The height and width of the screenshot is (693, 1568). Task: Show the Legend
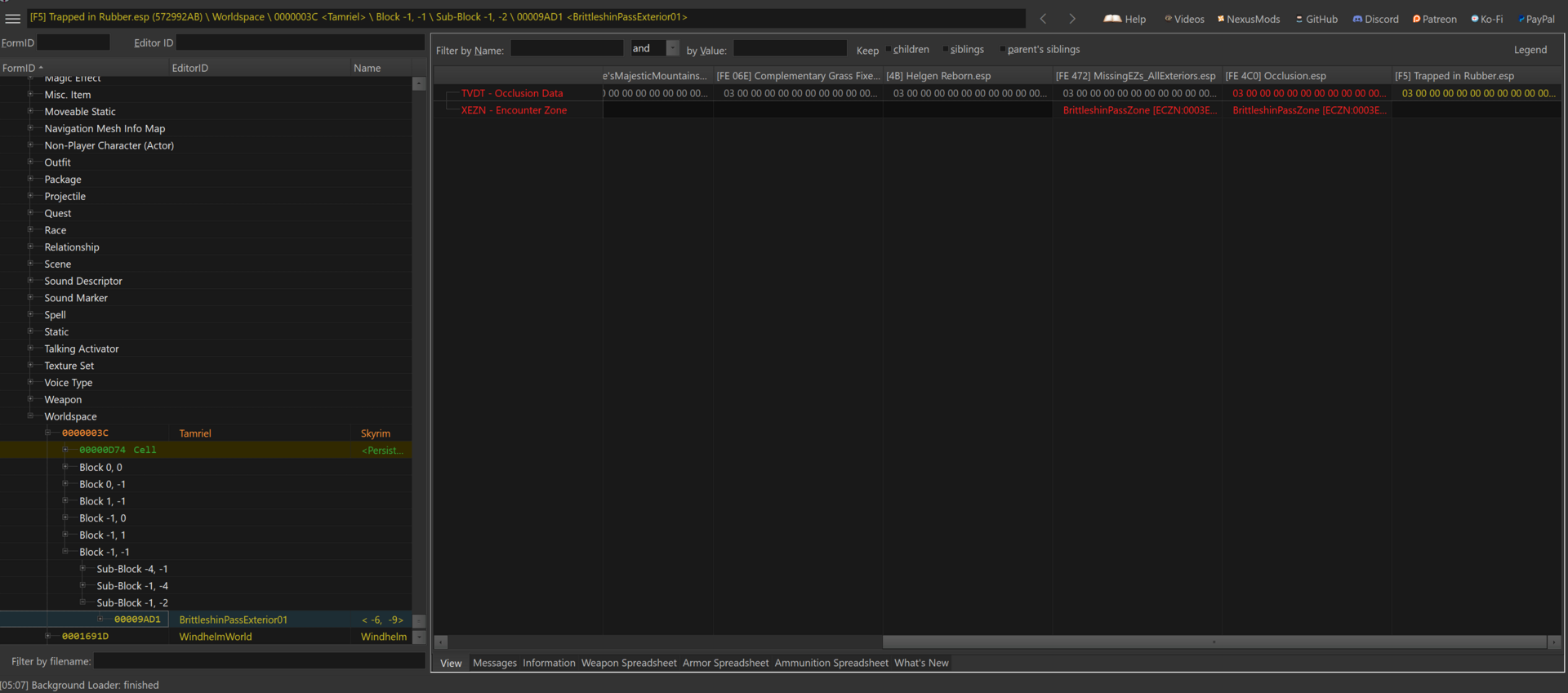(x=1530, y=50)
